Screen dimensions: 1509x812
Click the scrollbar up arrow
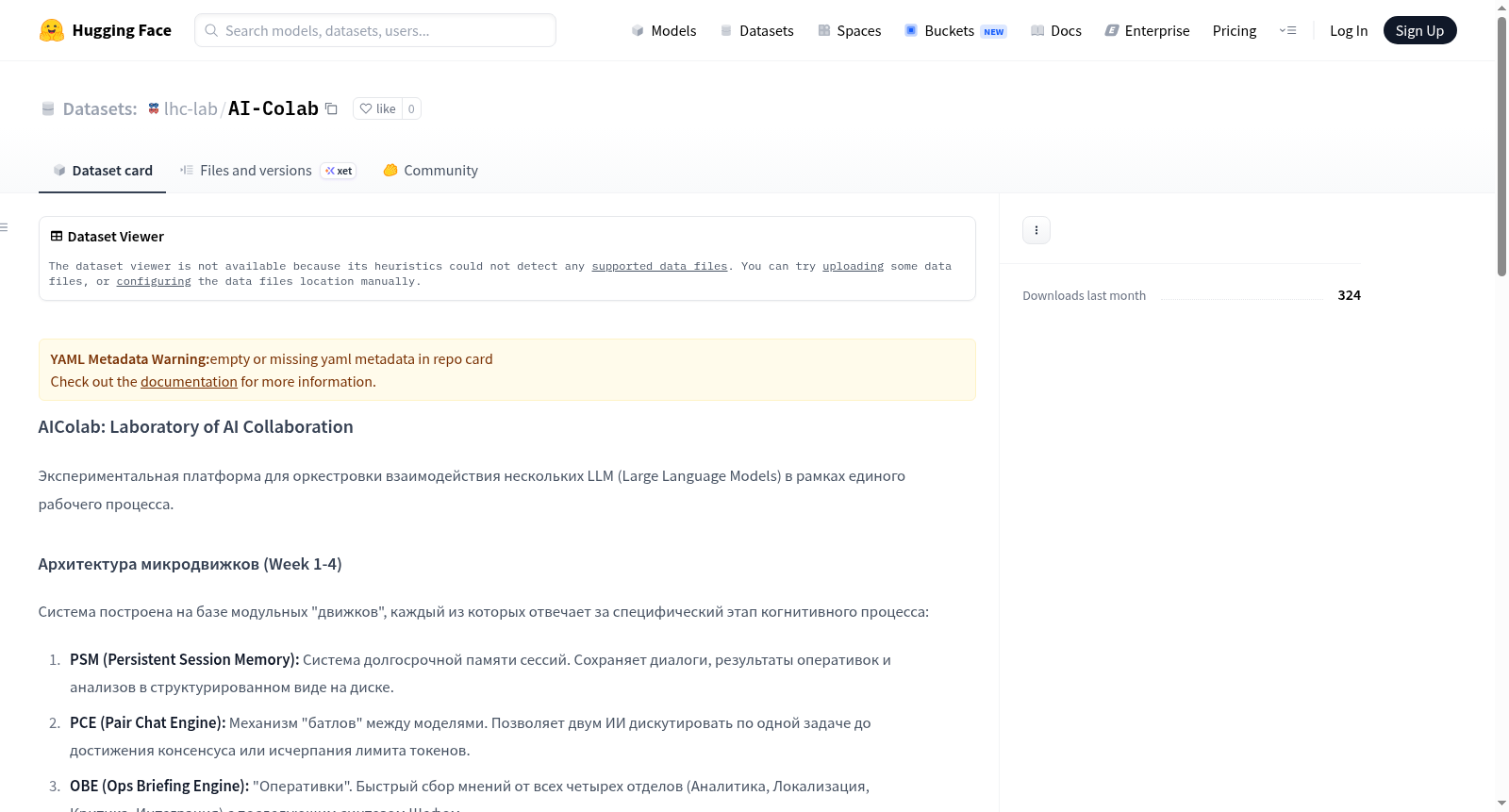click(1501, 7)
